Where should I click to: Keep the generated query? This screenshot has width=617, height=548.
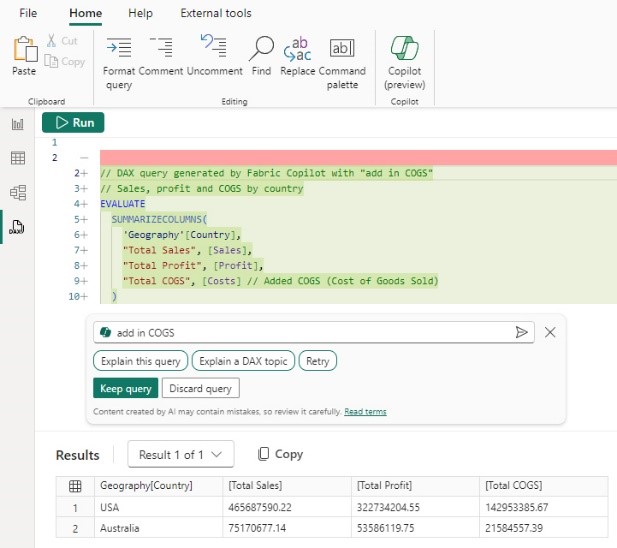[126, 388]
